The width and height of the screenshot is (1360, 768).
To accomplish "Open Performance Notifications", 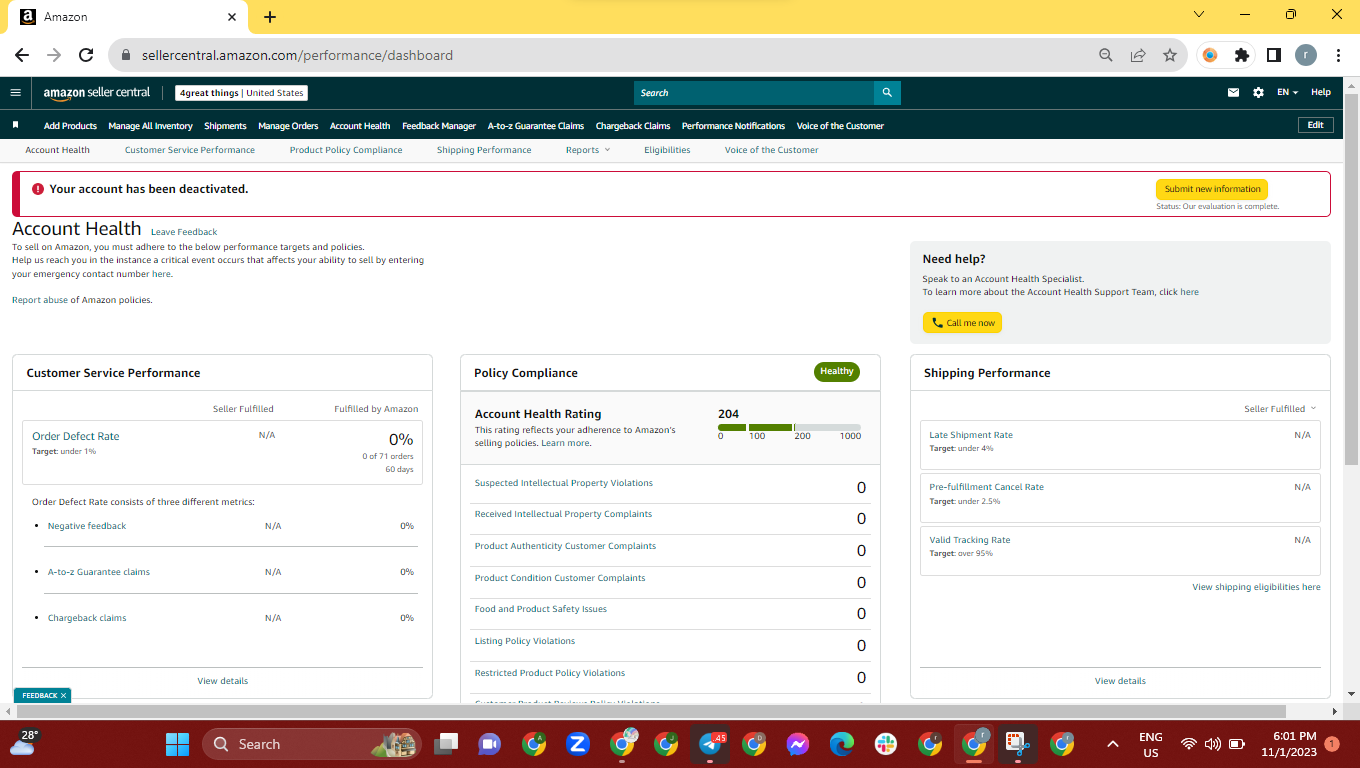I will coord(733,126).
